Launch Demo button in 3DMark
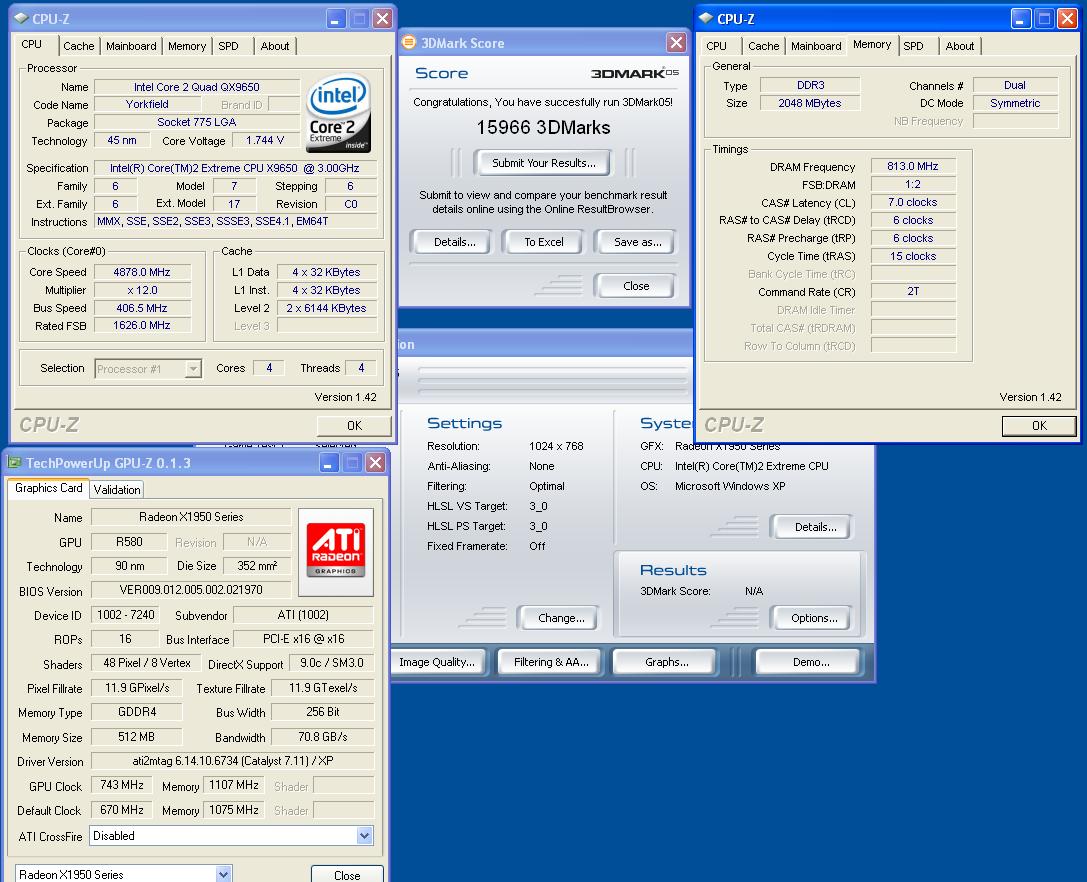The width and height of the screenshot is (1087, 882). (x=810, y=662)
